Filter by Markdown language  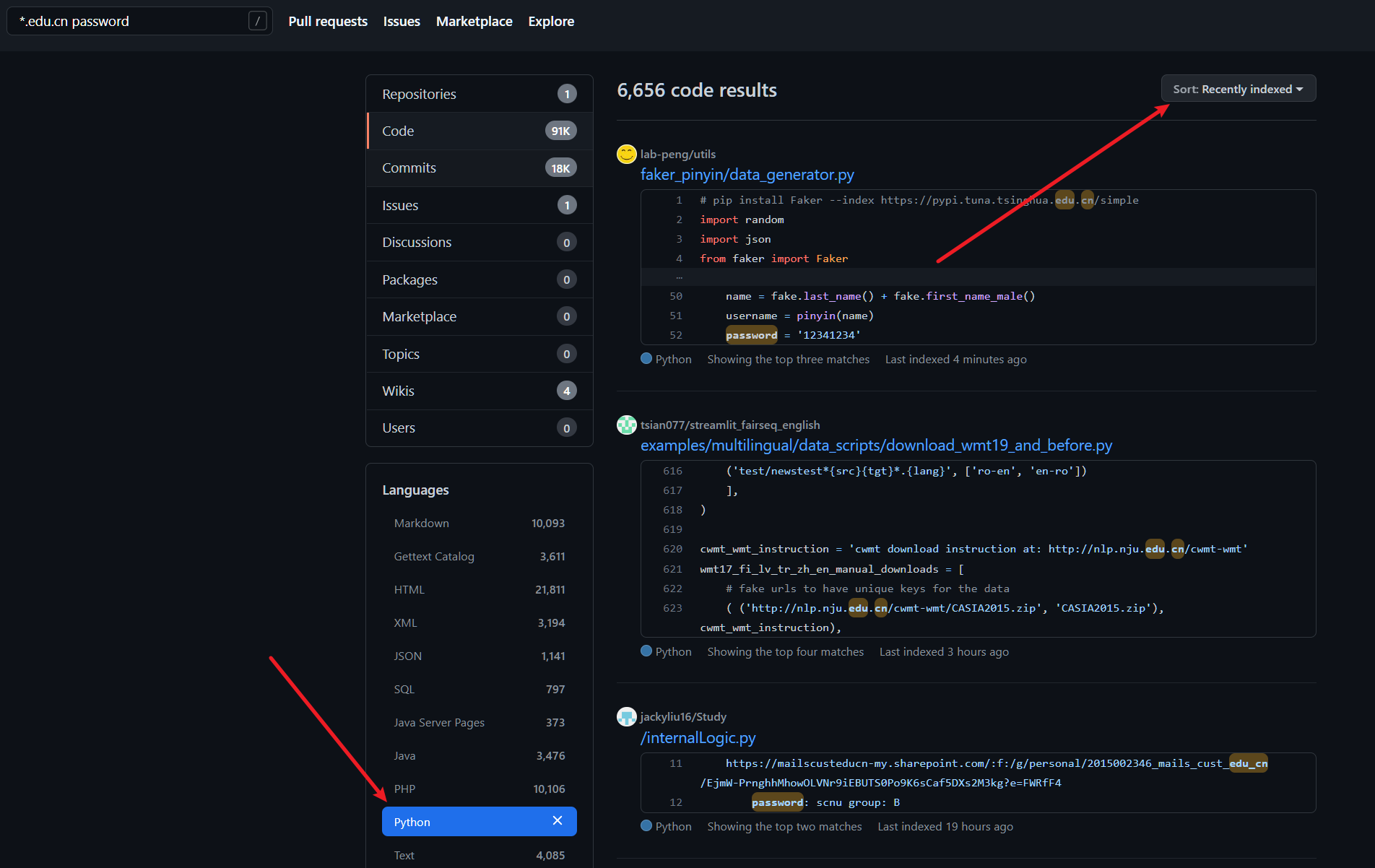pyautogui.click(x=480, y=523)
